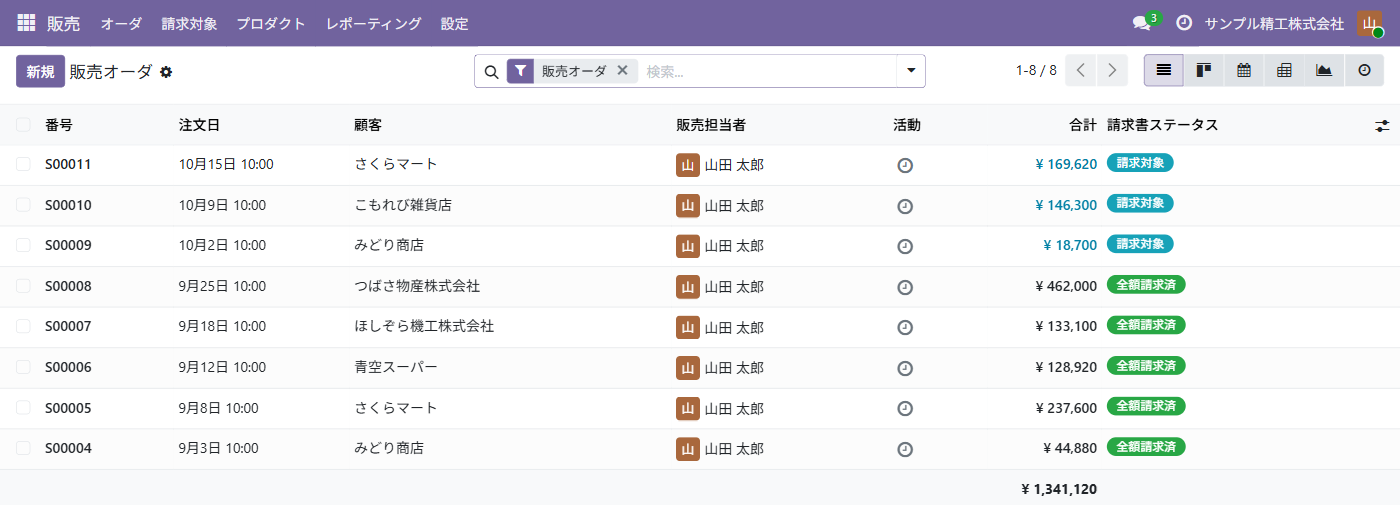The width and height of the screenshot is (1400, 505).
Task: Select checkbox for order S00011
Action: coord(23,164)
